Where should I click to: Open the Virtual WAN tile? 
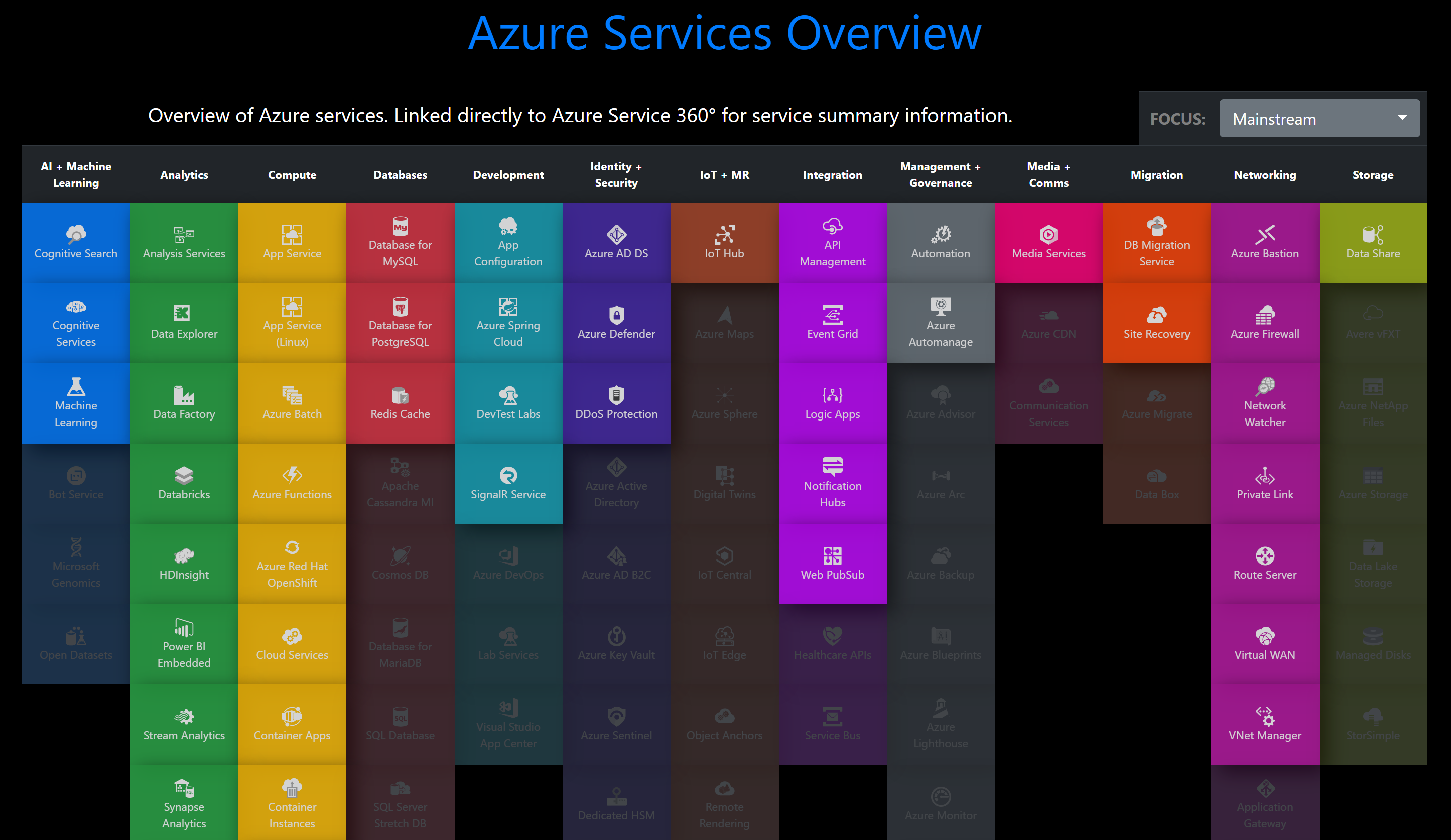[x=1265, y=644]
